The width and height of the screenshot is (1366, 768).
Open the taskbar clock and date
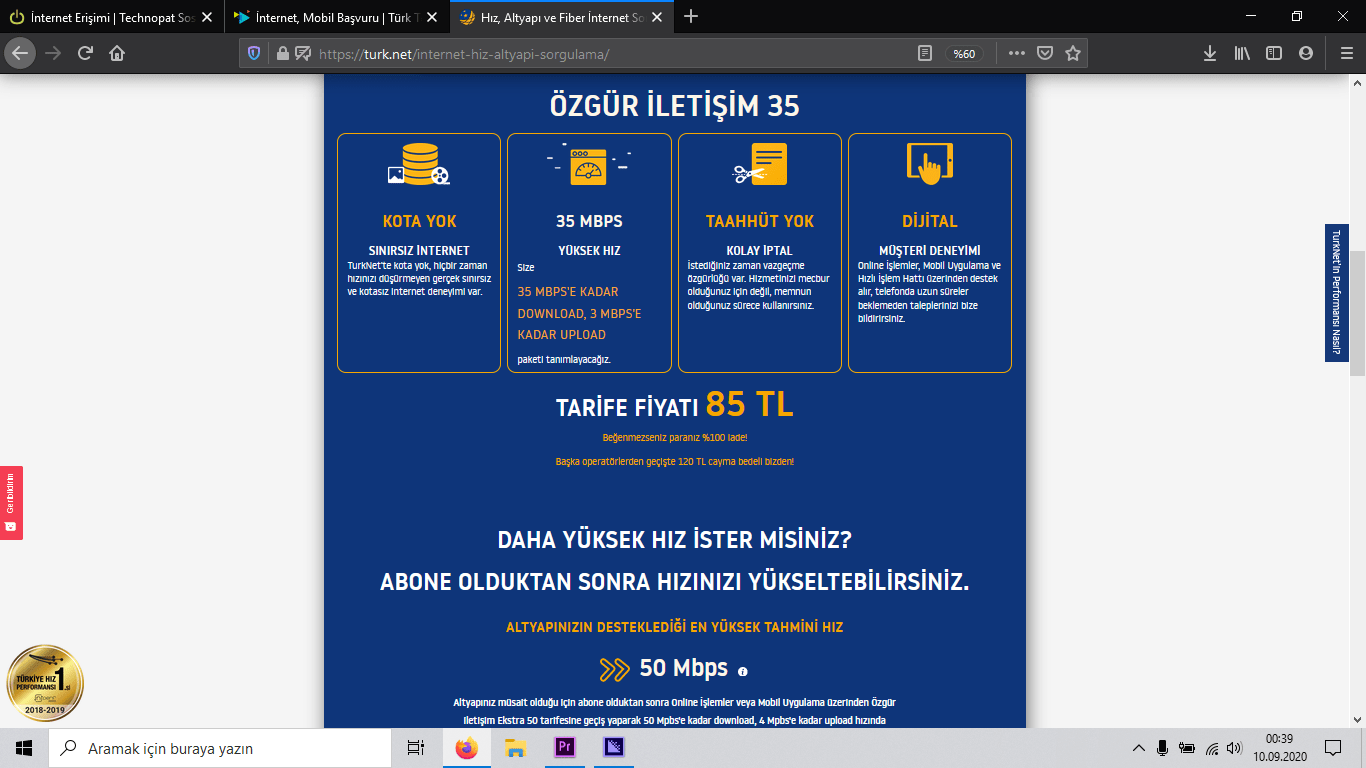pos(1280,748)
